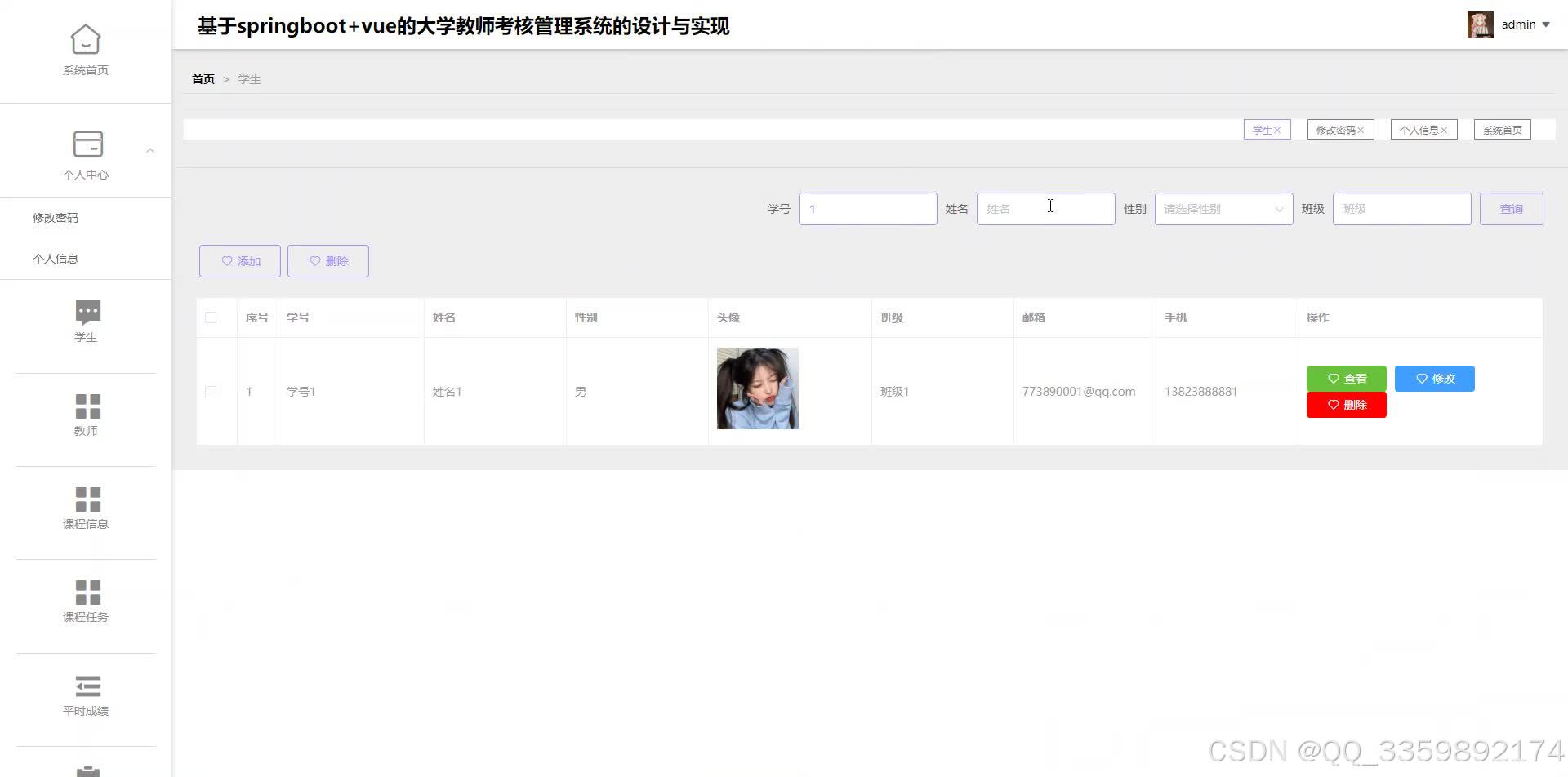
Task: Click the 查询 search button
Action: (x=1511, y=209)
